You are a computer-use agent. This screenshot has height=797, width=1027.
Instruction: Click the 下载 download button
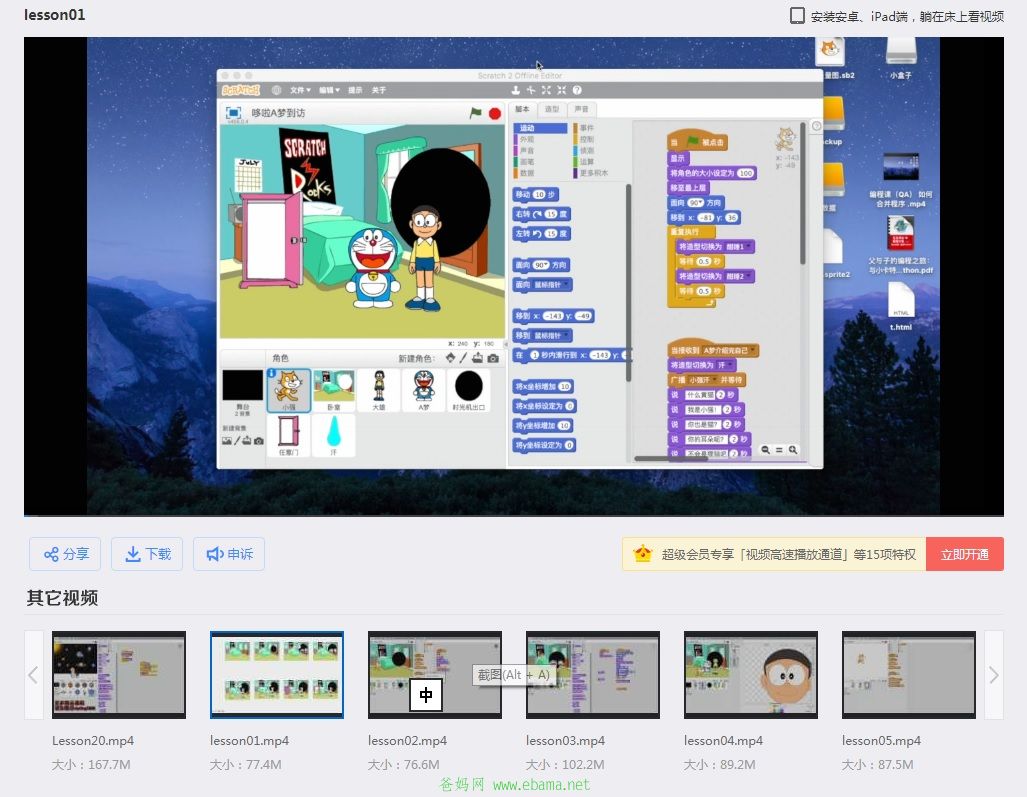pyautogui.click(x=147, y=554)
